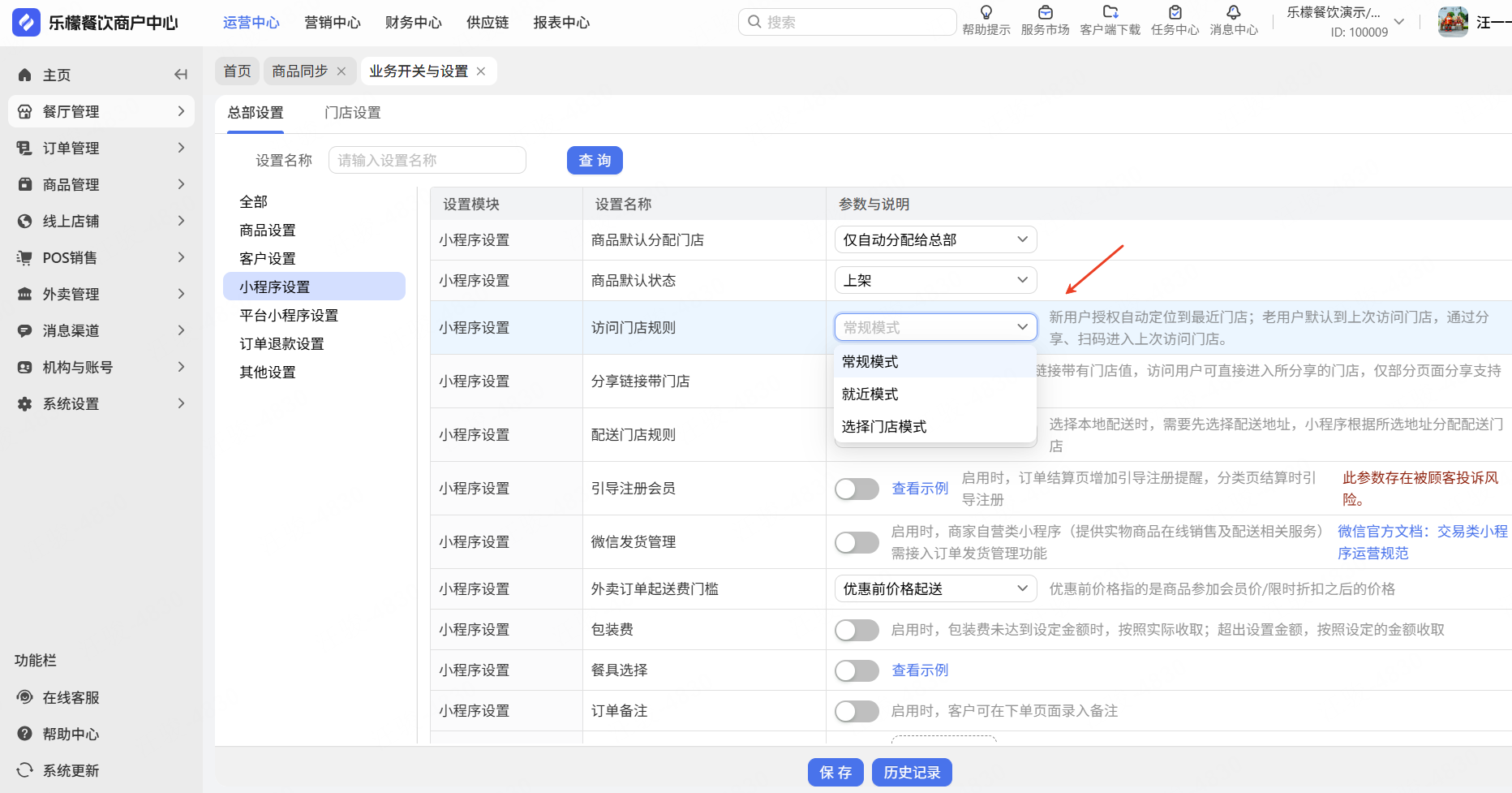1512x793 pixels.
Task: Turn on the 包装费 switch
Action: (x=857, y=630)
